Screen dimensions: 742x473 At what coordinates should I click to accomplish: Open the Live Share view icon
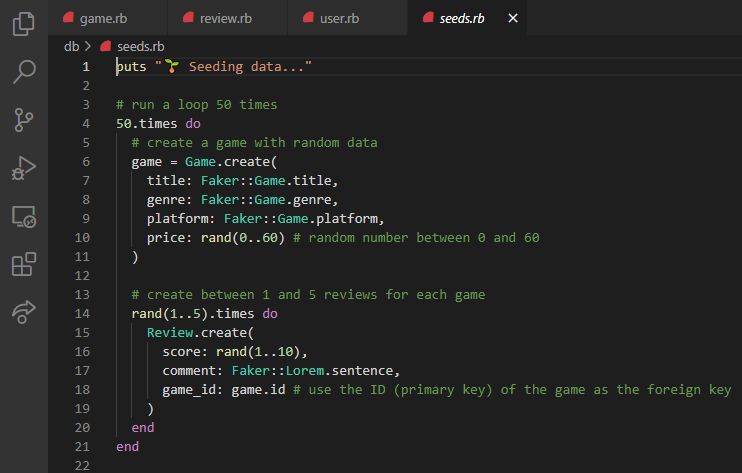click(24, 312)
